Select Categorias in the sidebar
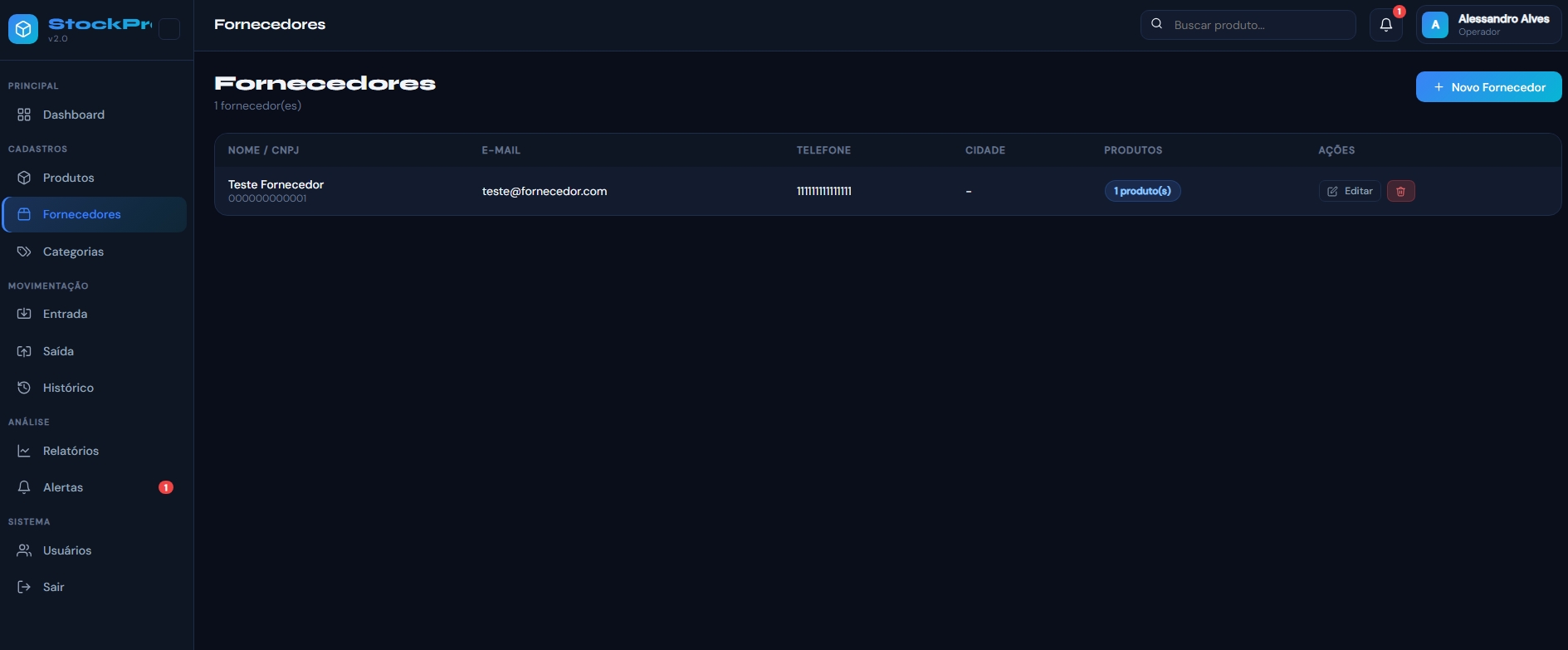 pos(73,252)
